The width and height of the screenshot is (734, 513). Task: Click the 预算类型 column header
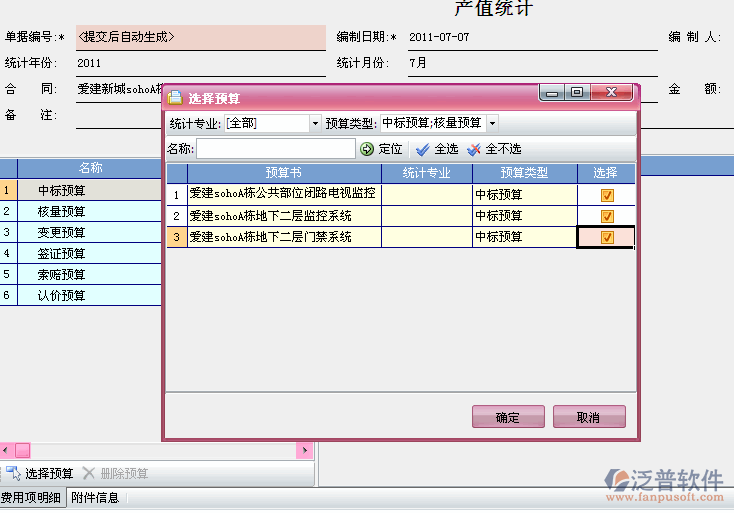click(525, 173)
